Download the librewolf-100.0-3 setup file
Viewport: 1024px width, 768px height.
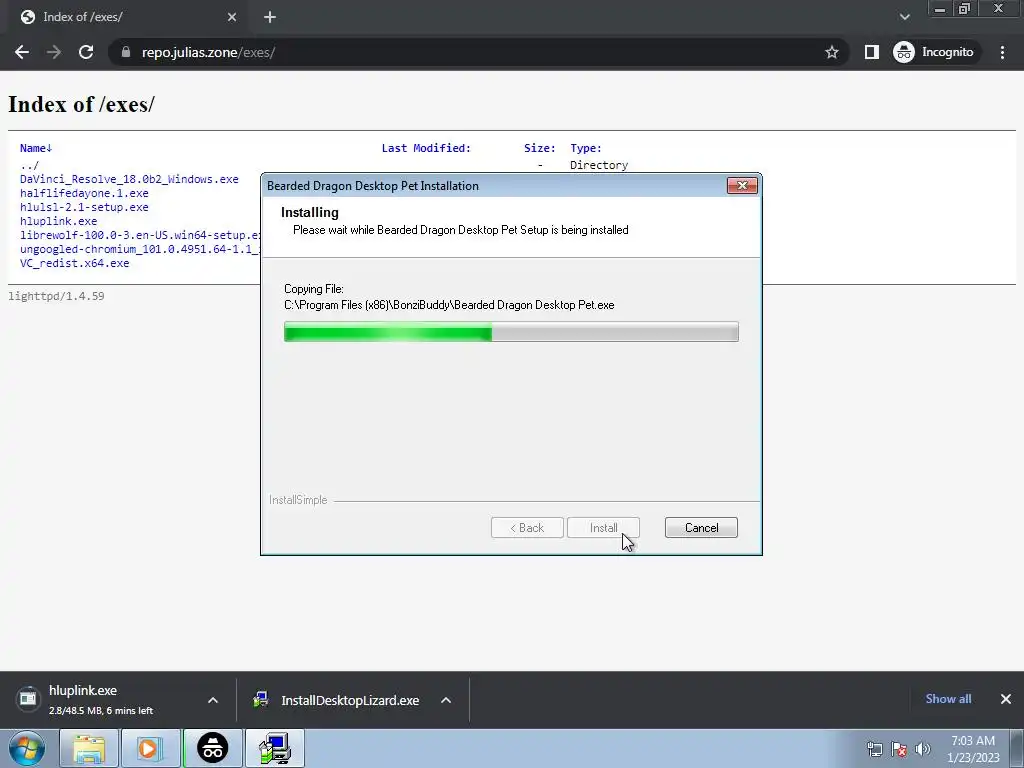[x=140, y=235]
